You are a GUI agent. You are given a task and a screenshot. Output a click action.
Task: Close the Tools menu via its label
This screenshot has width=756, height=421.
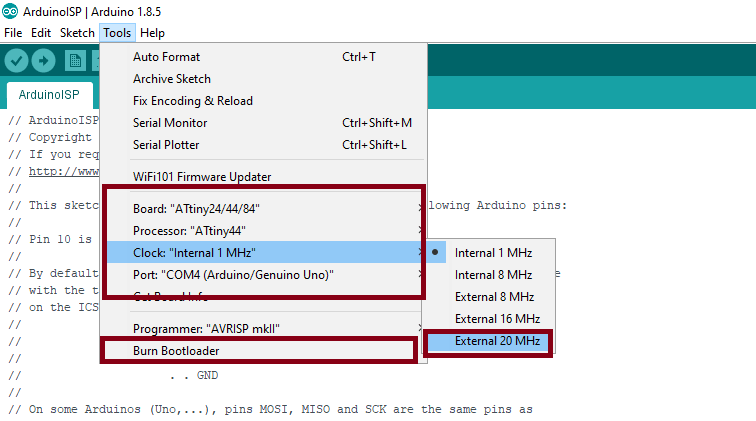[x=117, y=33]
